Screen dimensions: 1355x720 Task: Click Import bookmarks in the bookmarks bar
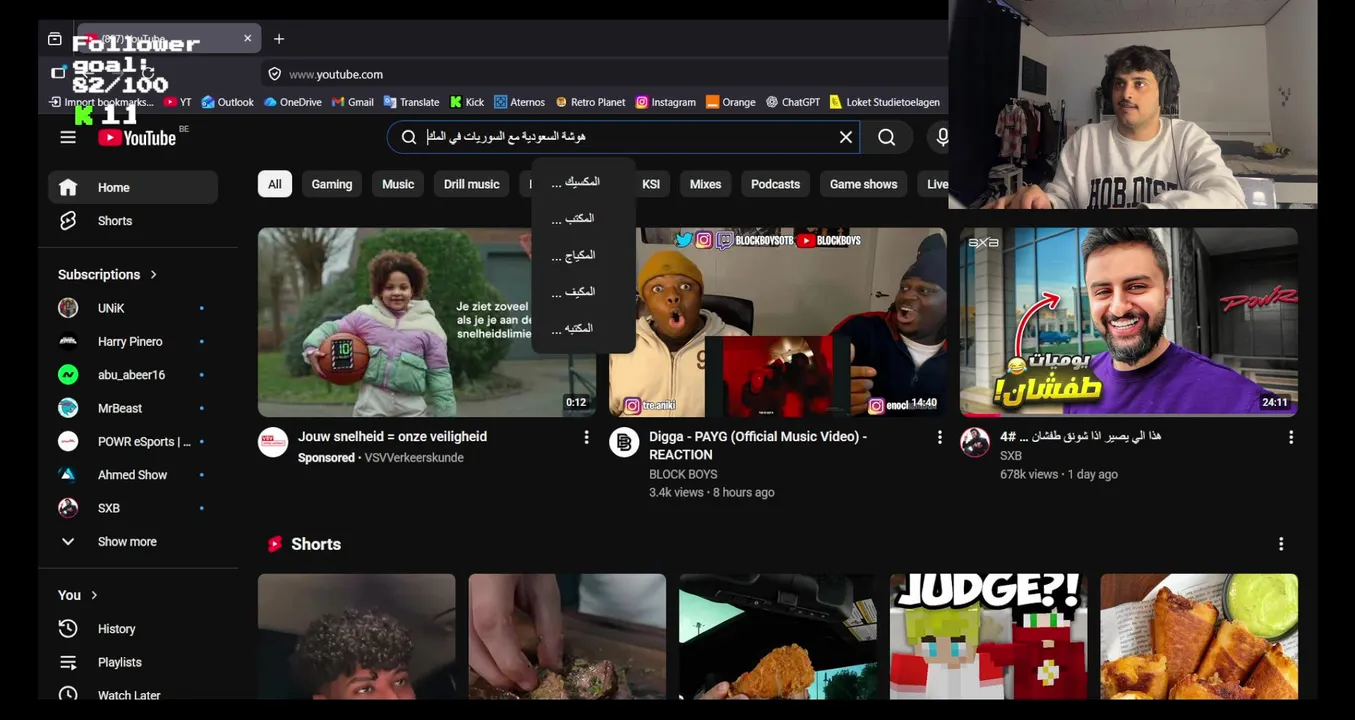[x=101, y=102]
